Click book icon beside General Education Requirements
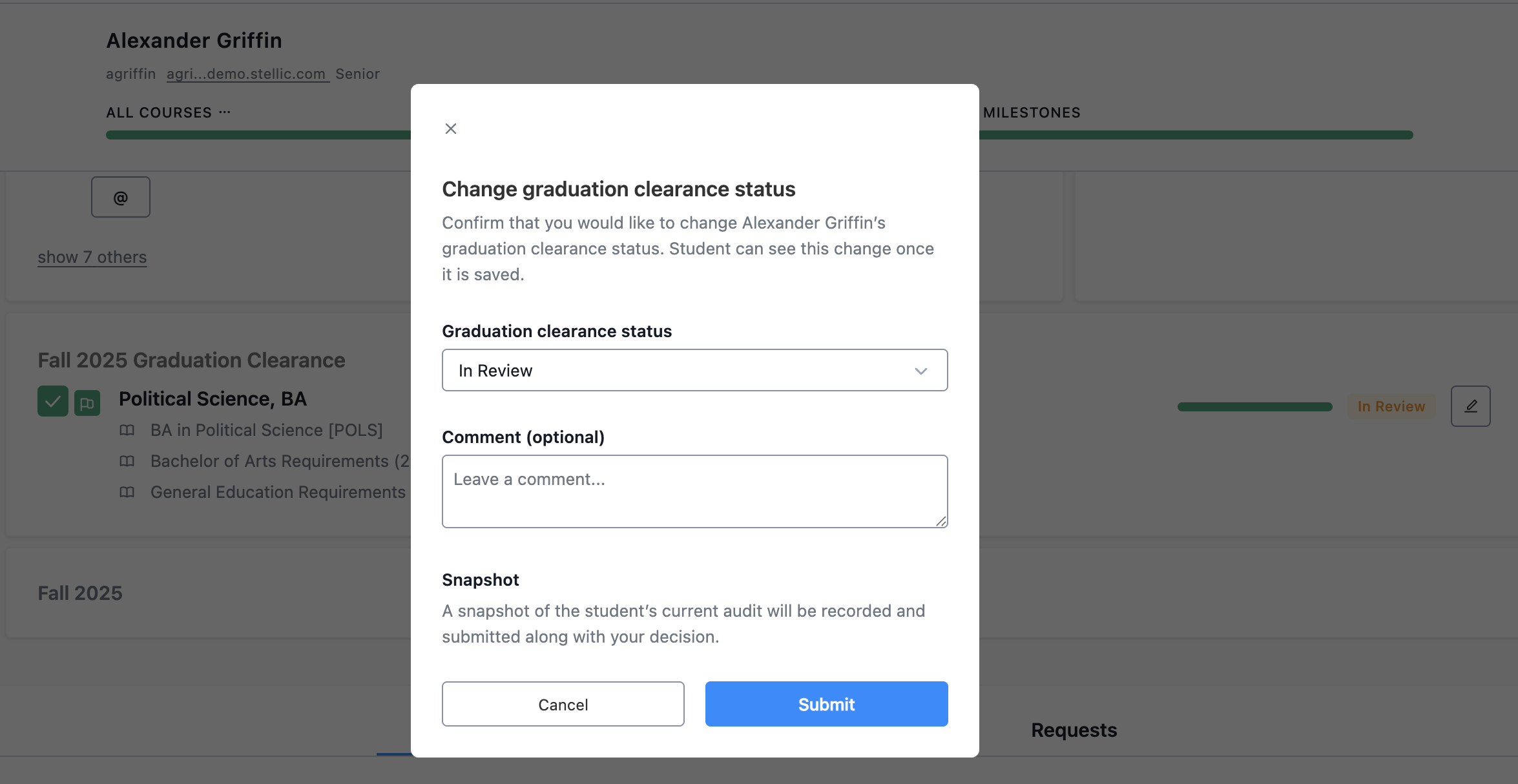The image size is (1518, 784). pyautogui.click(x=127, y=492)
